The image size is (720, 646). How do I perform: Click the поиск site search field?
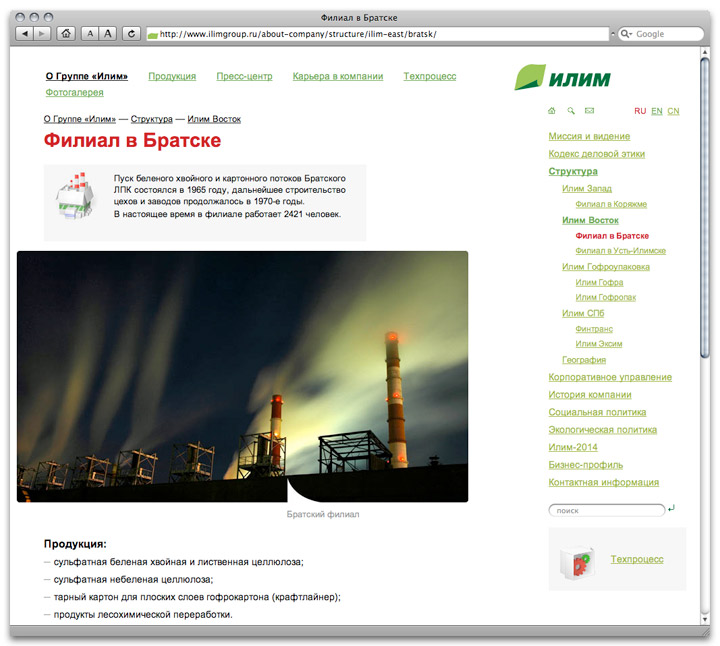606,510
